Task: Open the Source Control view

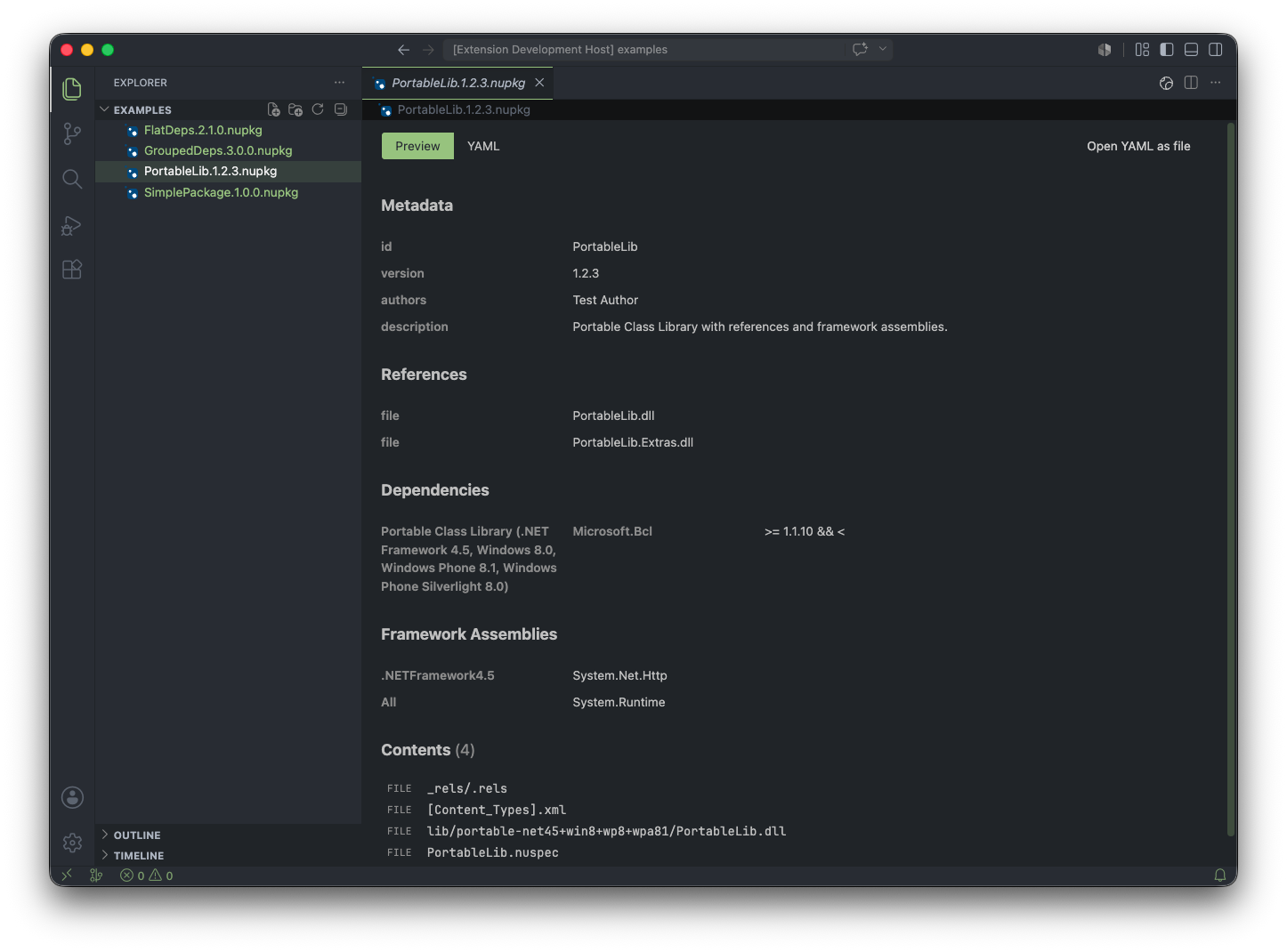Action: [x=72, y=133]
